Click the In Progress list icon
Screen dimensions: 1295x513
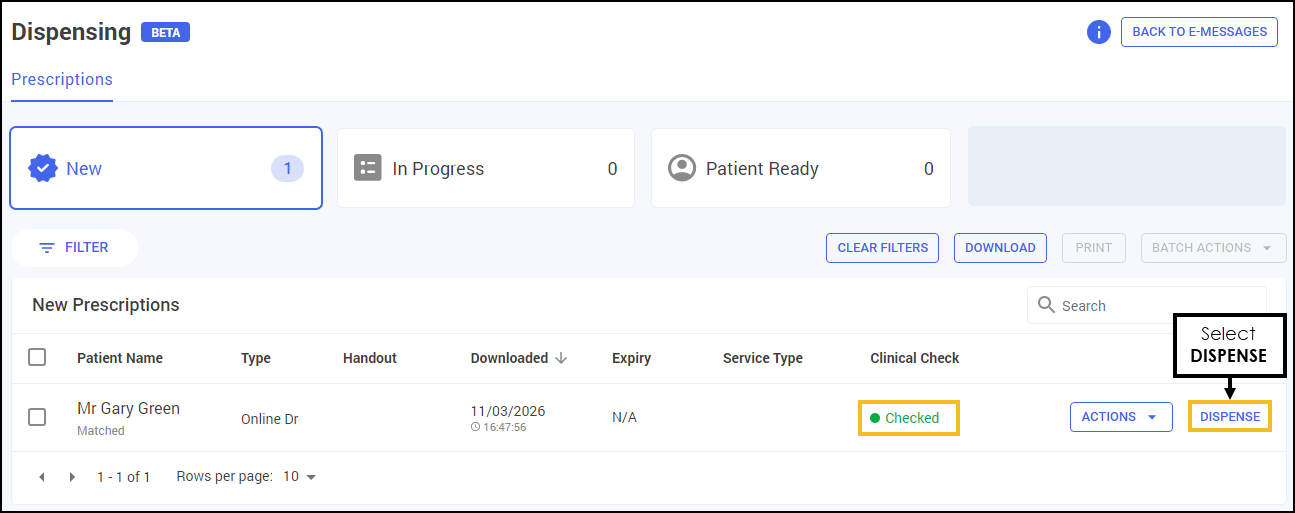click(368, 168)
